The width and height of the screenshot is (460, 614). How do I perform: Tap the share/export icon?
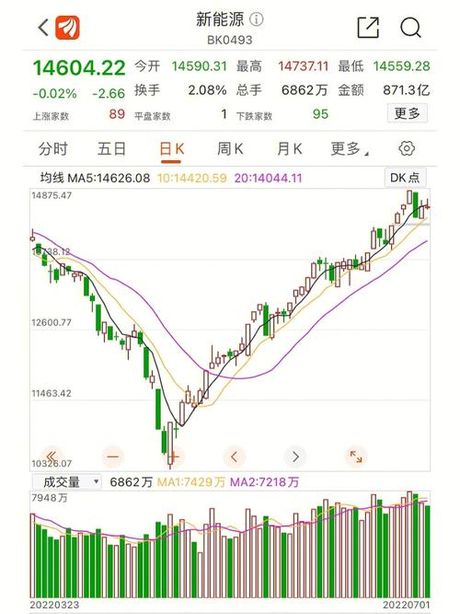coord(368,28)
